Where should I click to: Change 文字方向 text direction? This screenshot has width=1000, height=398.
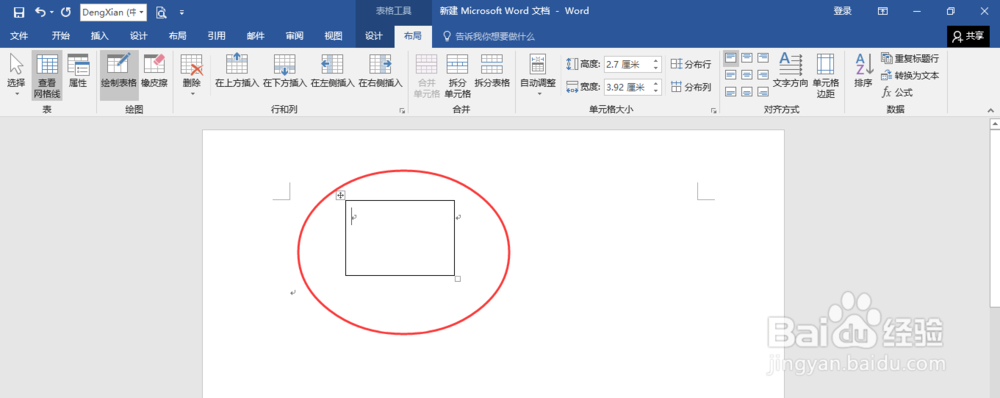(x=790, y=71)
